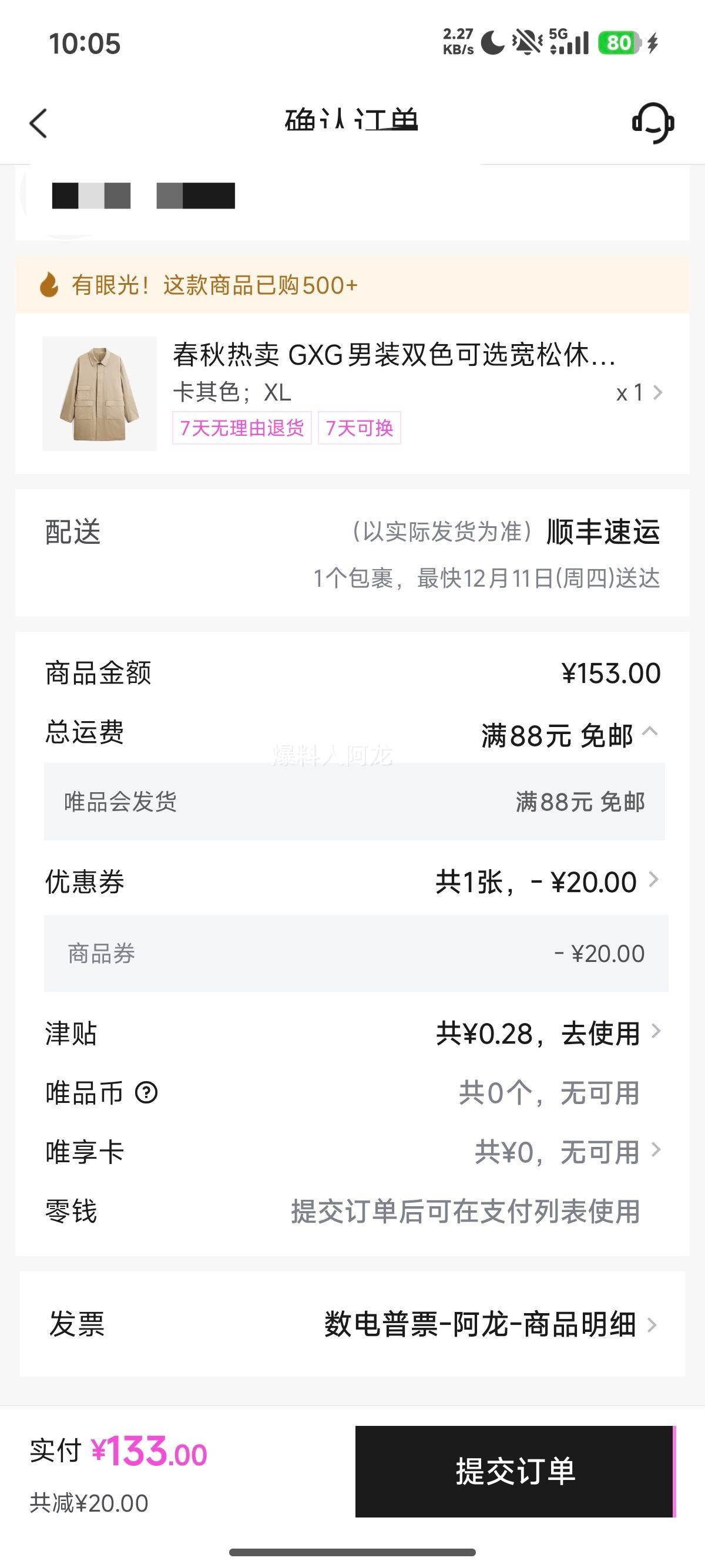Tap the 商品券 ¥20.00 discount row
The width and height of the screenshot is (705, 1568).
coord(355,953)
